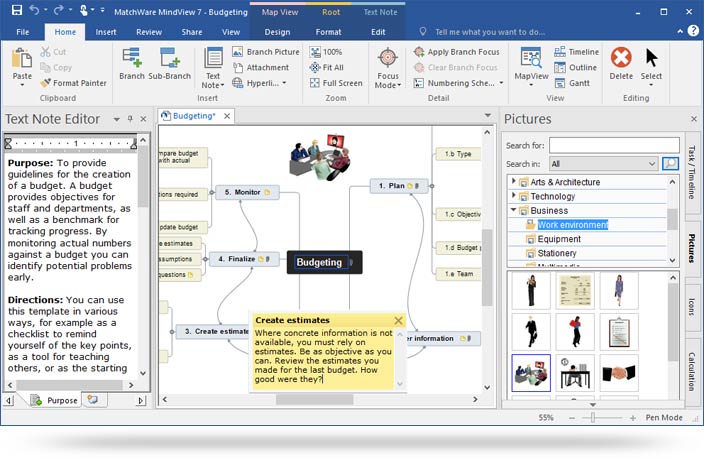704x459 pixels.
Task: Open the Share ribbon tab
Action: pos(192,32)
